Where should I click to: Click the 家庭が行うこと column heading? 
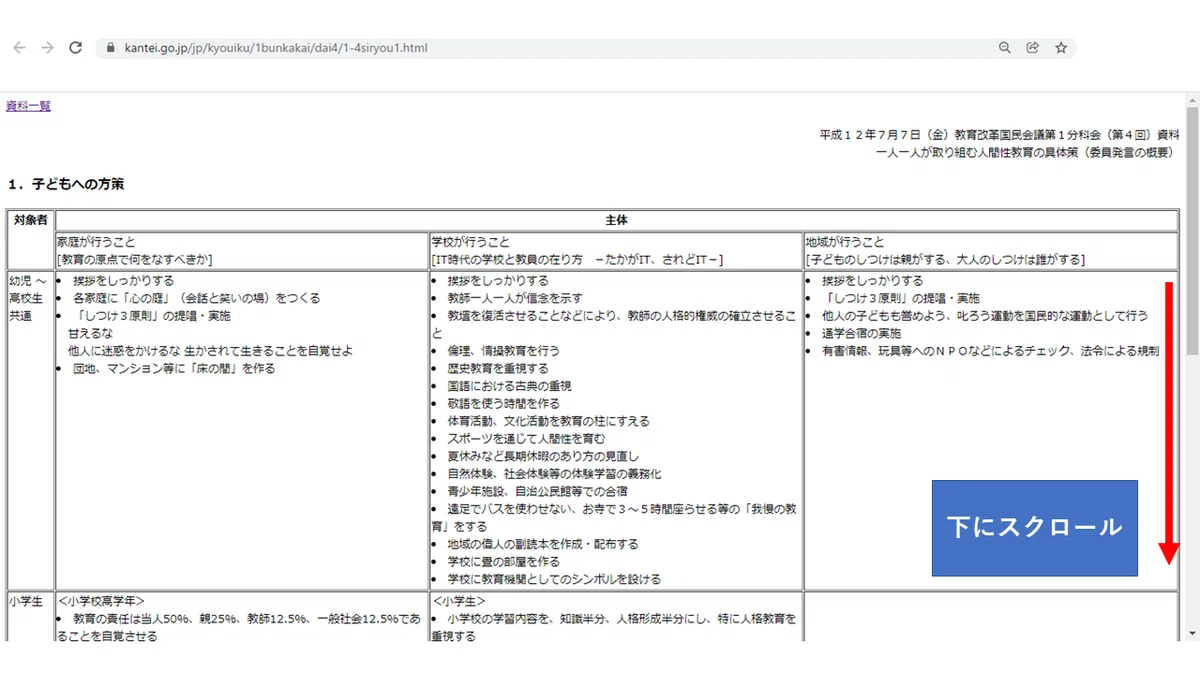point(95,242)
